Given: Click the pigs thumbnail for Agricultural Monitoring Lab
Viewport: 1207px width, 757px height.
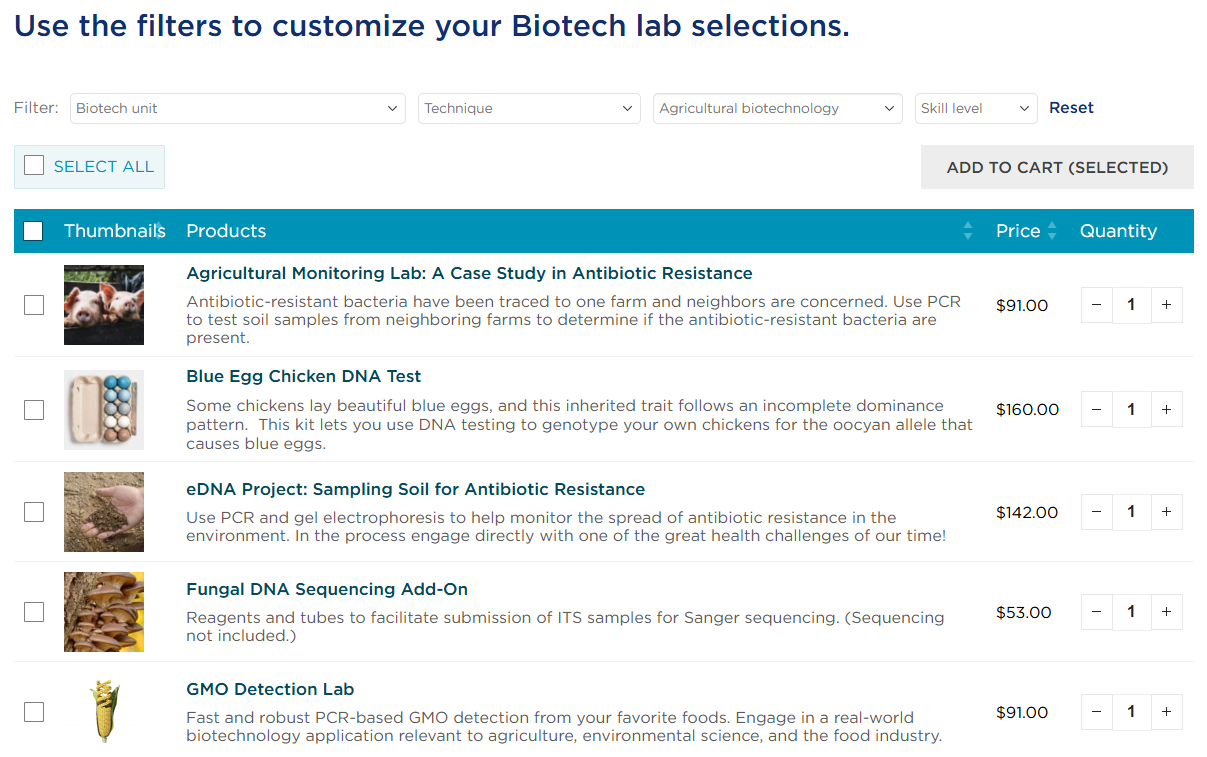Looking at the screenshot, I should pyautogui.click(x=104, y=305).
